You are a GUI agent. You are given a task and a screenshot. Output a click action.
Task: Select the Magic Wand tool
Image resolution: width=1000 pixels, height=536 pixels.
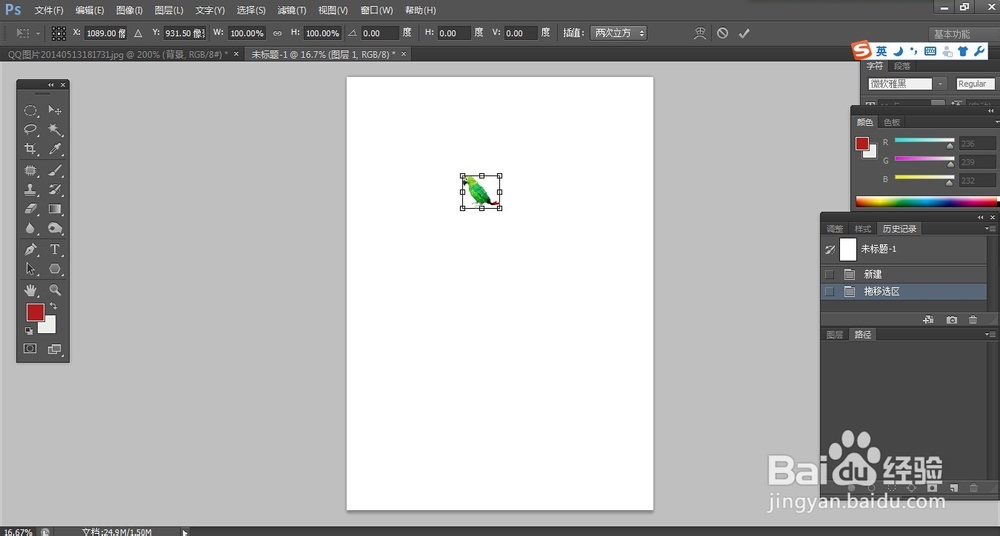point(55,130)
